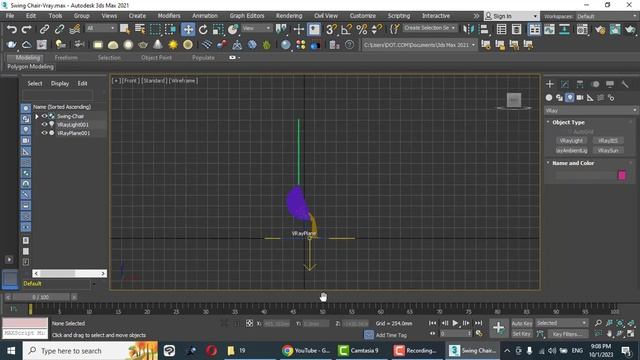The width and height of the screenshot is (640, 360).
Task: Click the VRayLight object type button
Action: (x=571, y=140)
